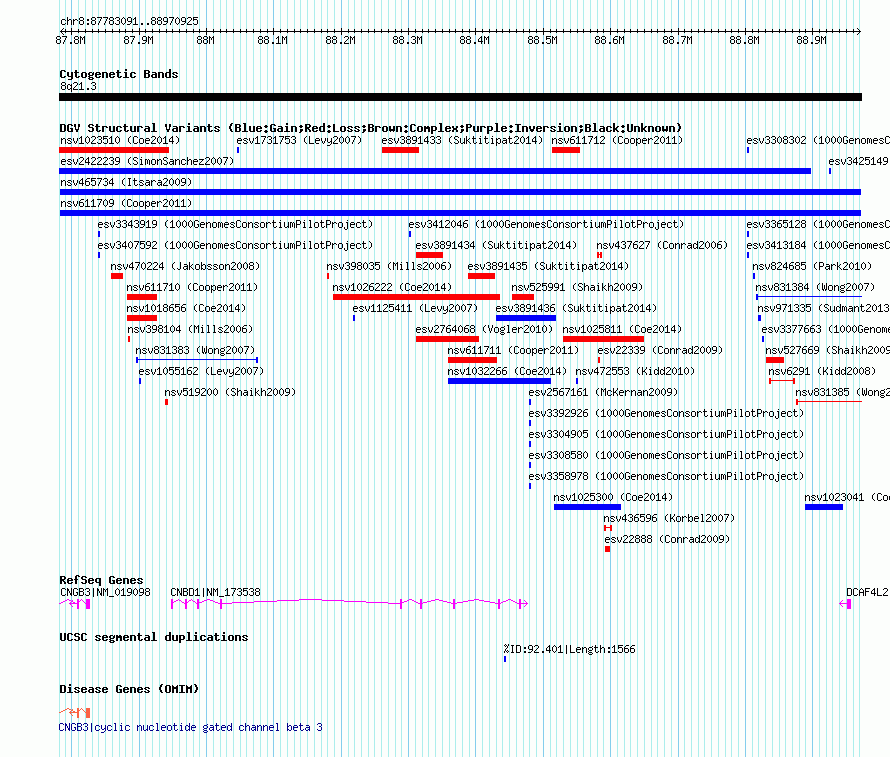Click the esv3891435 (Suktitipat2014) red bar
This screenshot has width=890, height=757.
[481, 276]
